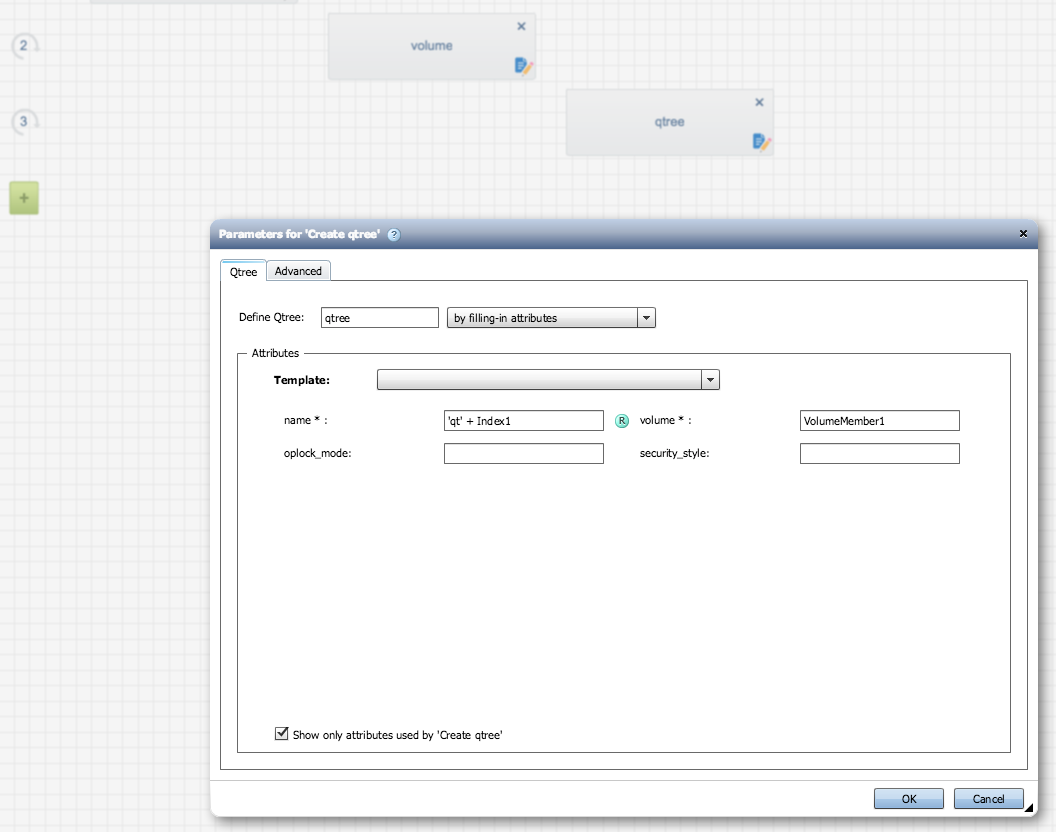Click the green R icon beside name field
This screenshot has height=832, width=1056.
pos(622,421)
